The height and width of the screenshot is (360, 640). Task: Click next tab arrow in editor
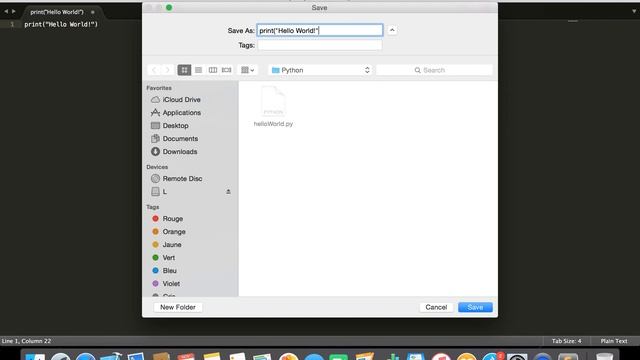[x=13, y=11]
